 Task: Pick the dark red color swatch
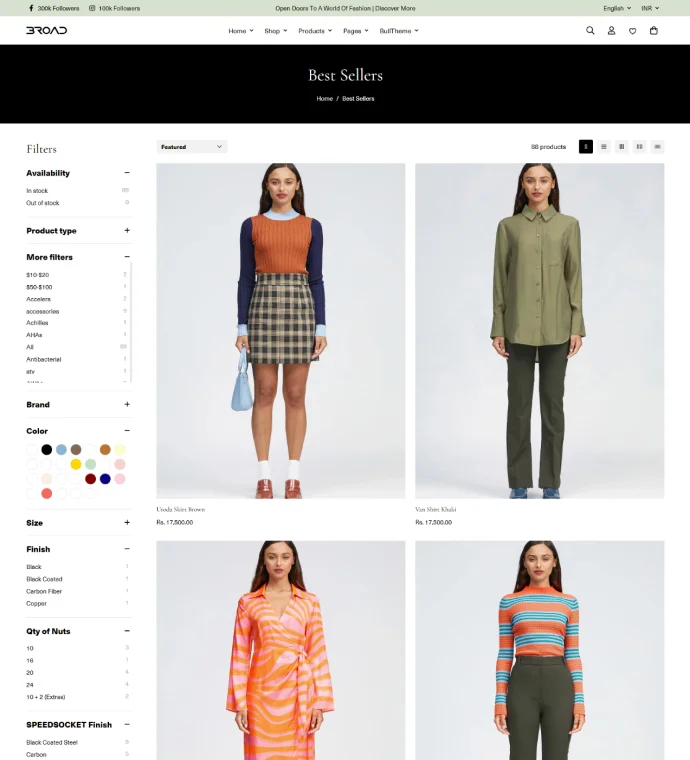[91, 479]
